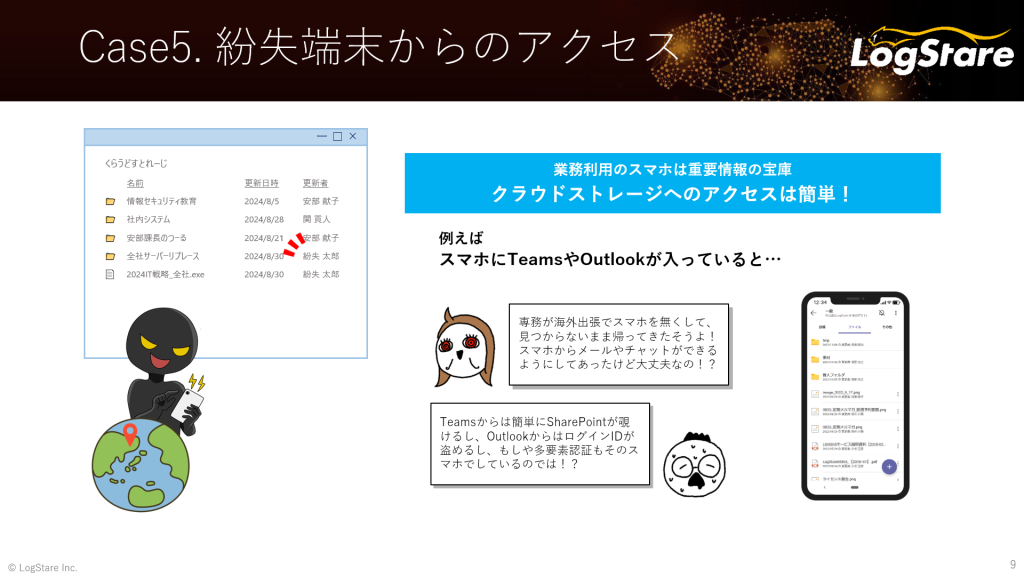Click the hacker's smartphone illustration
The height and width of the screenshot is (576, 1024).
186,405
